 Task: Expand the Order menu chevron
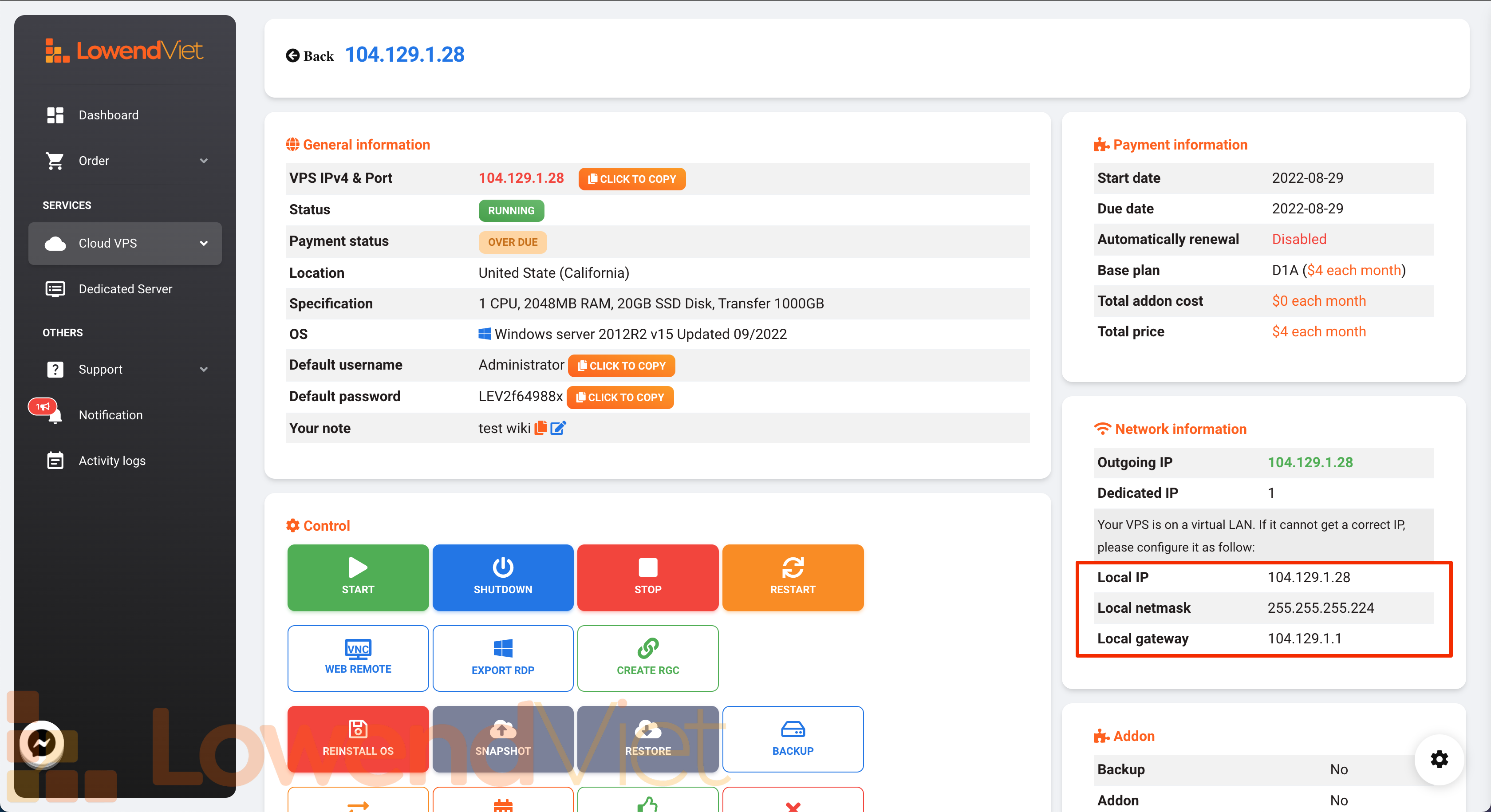tap(203, 160)
